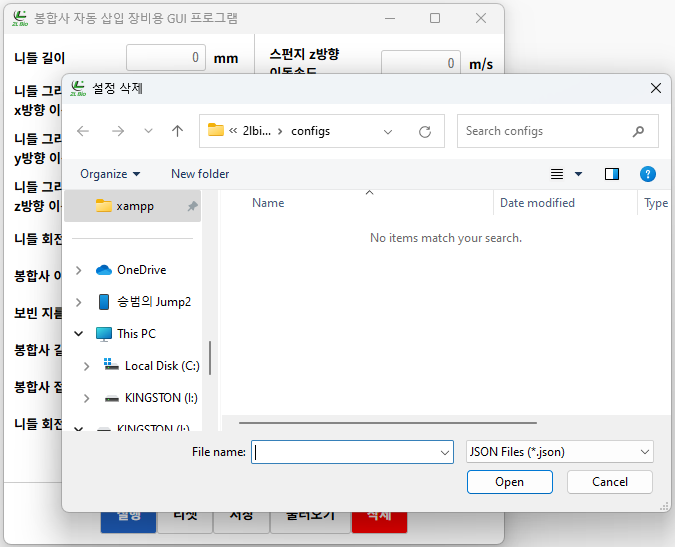Open the Recent locations dropdown chevron
Viewport: 675px width, 547px height.
pyautogui.click(x=148, y=131)
